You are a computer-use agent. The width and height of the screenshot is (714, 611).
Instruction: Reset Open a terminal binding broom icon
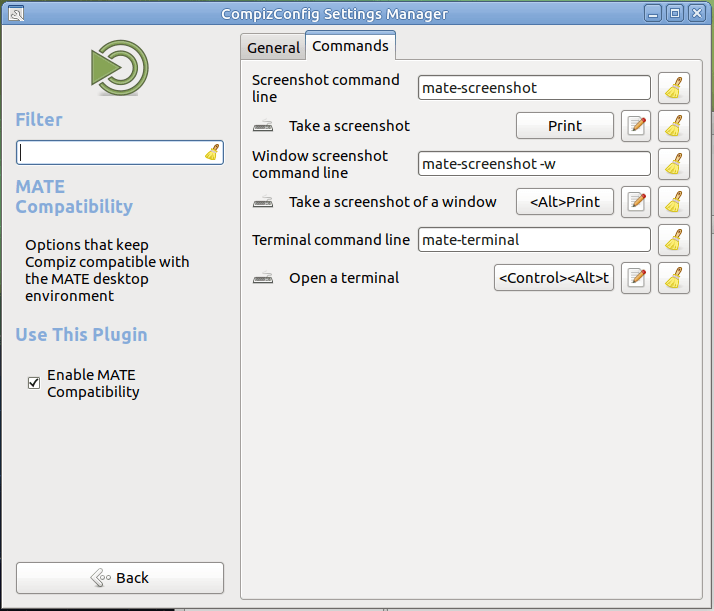[x=674, y=278]
